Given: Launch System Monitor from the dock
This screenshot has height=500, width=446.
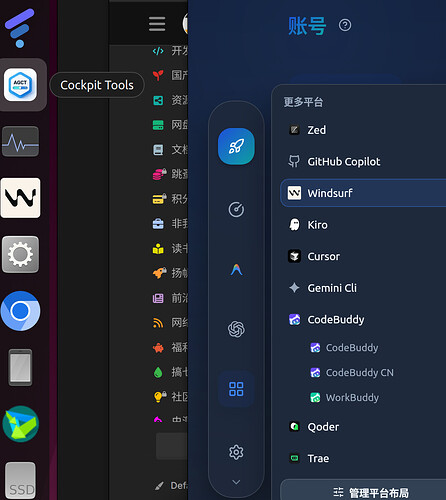Looking at the screenshot, I should click(x=20, y=141).
